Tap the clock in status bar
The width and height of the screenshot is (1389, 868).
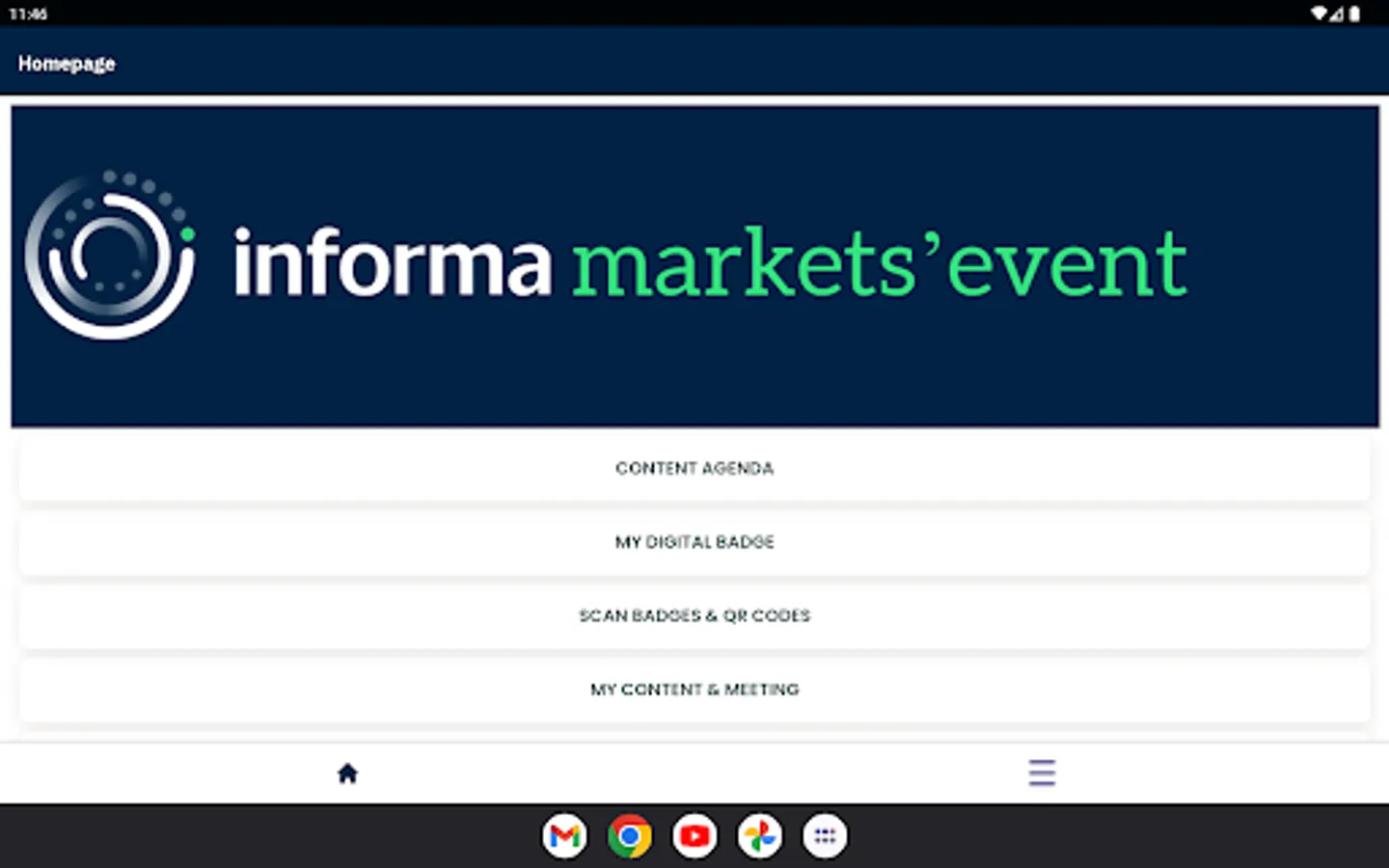point(28,14)
